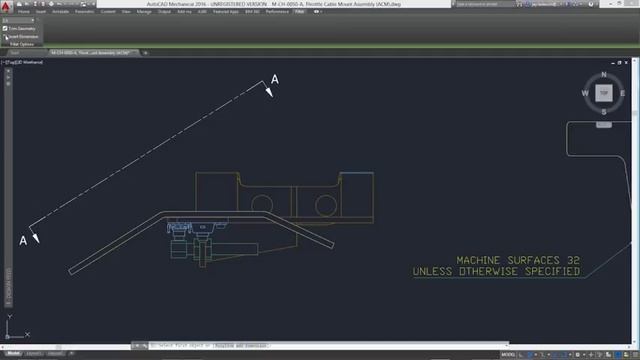Open the Annotate ribbon tab

point(60,12)
